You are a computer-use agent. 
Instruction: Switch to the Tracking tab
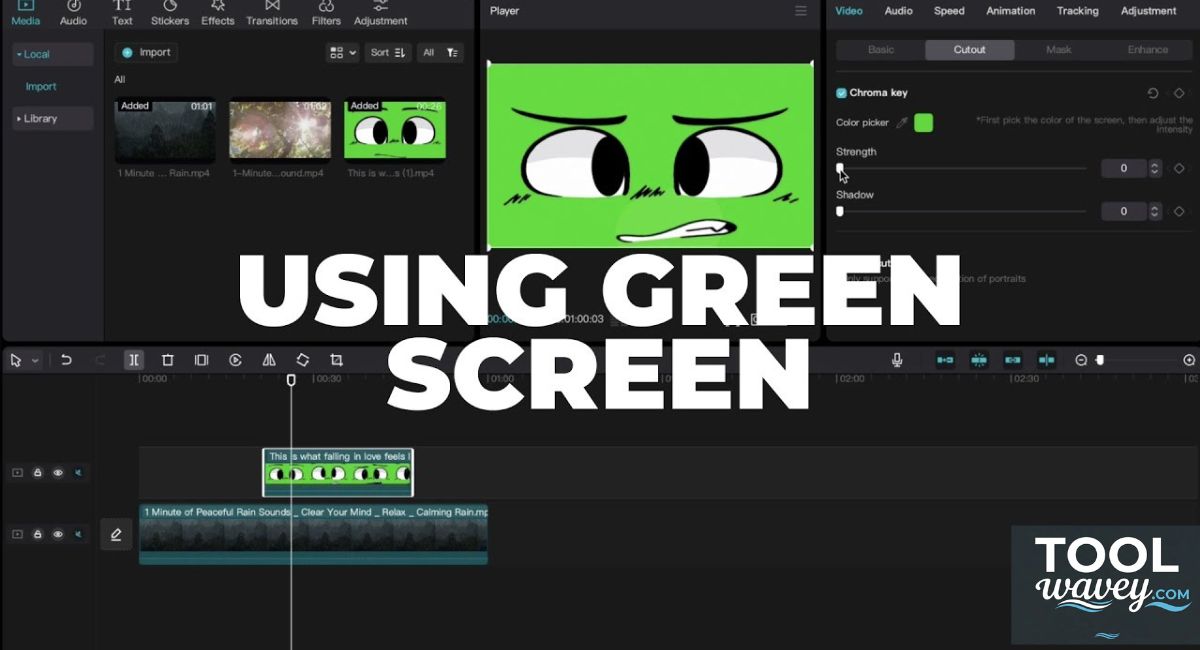coord(1077,11)
